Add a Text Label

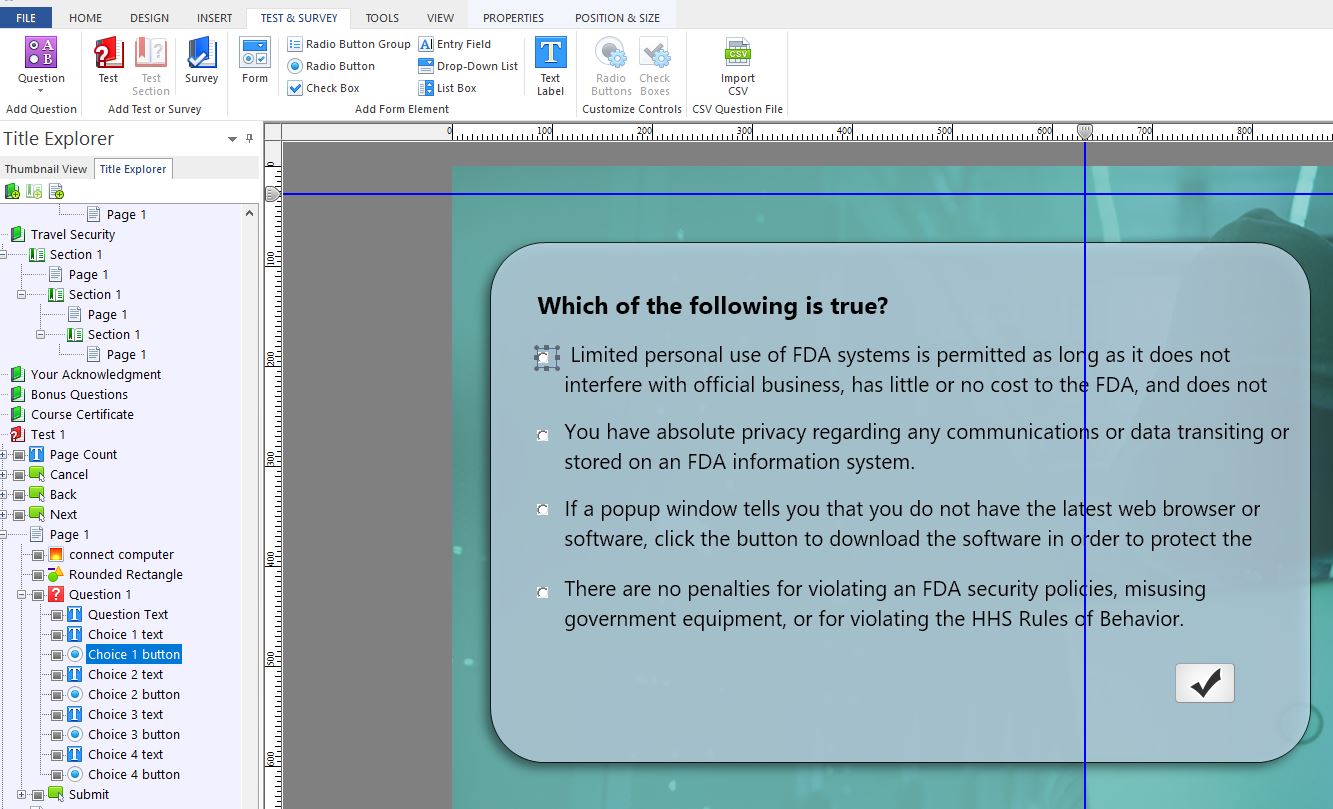[550, 66]
